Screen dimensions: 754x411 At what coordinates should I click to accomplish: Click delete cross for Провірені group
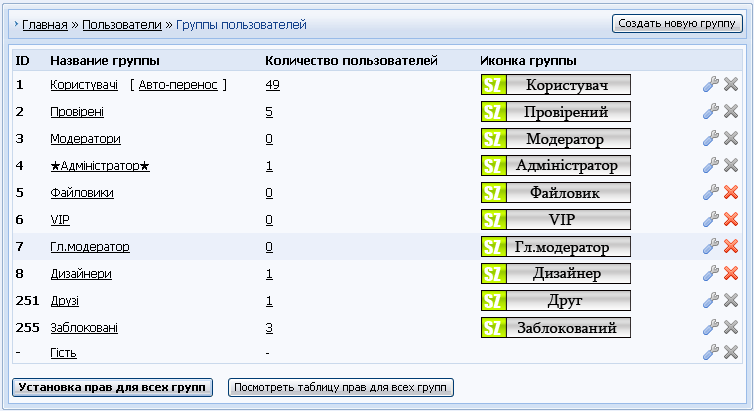click(731, 112)
